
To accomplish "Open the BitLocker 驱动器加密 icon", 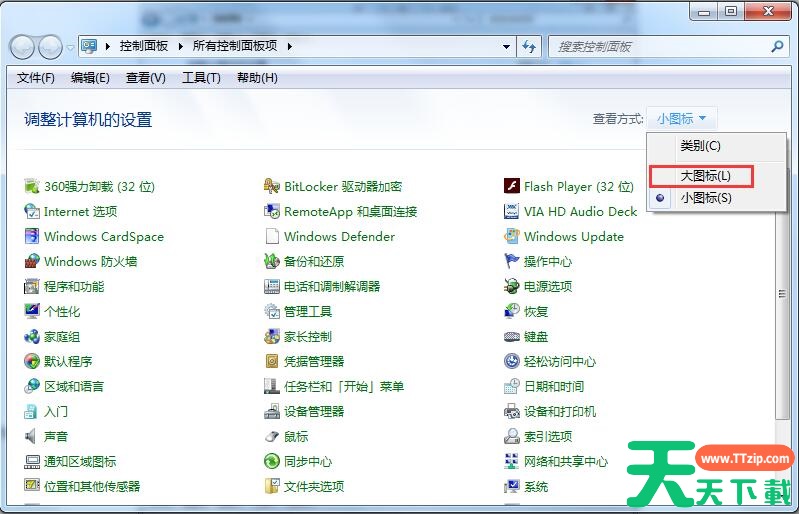I will tap(272, 186).
